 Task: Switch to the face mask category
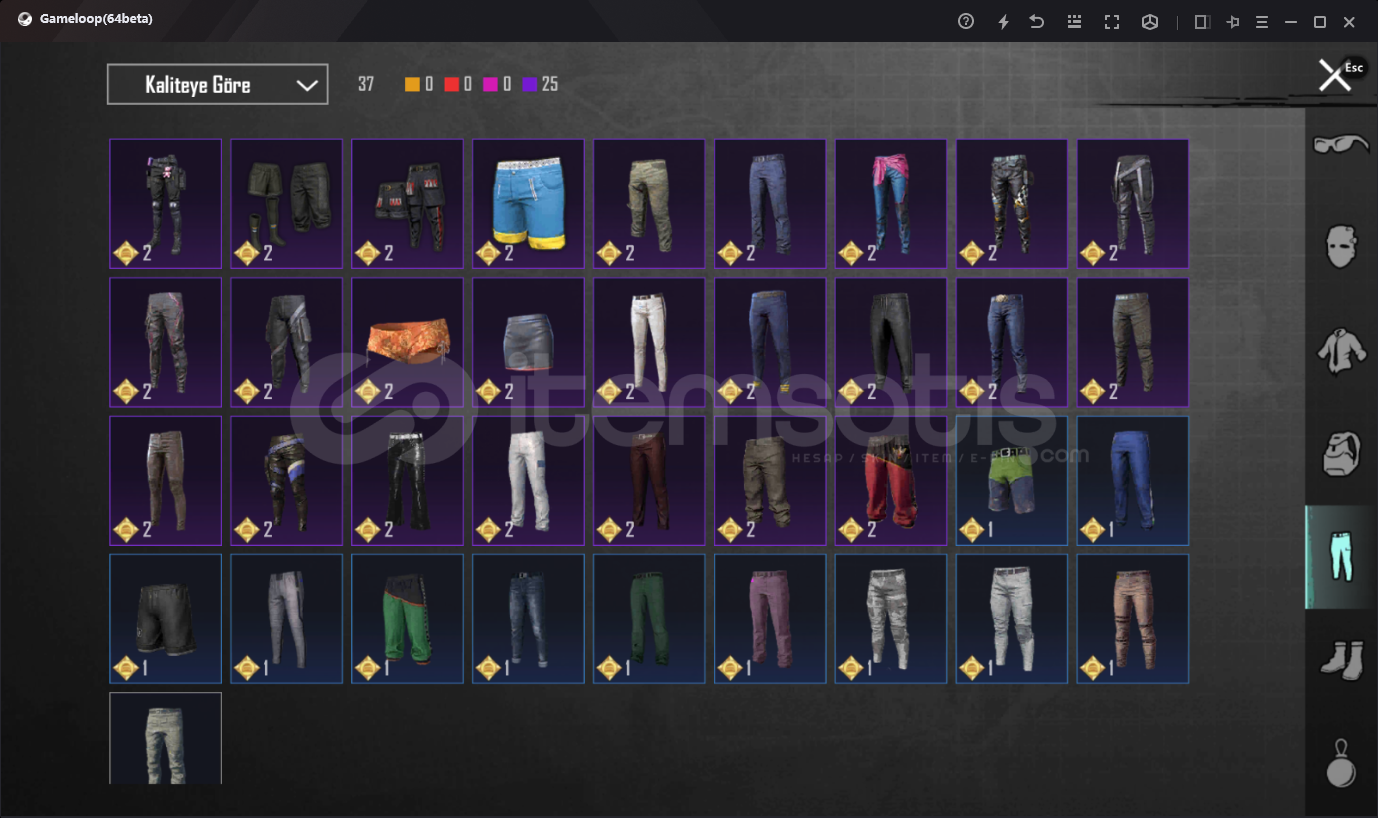[1340, 247]
